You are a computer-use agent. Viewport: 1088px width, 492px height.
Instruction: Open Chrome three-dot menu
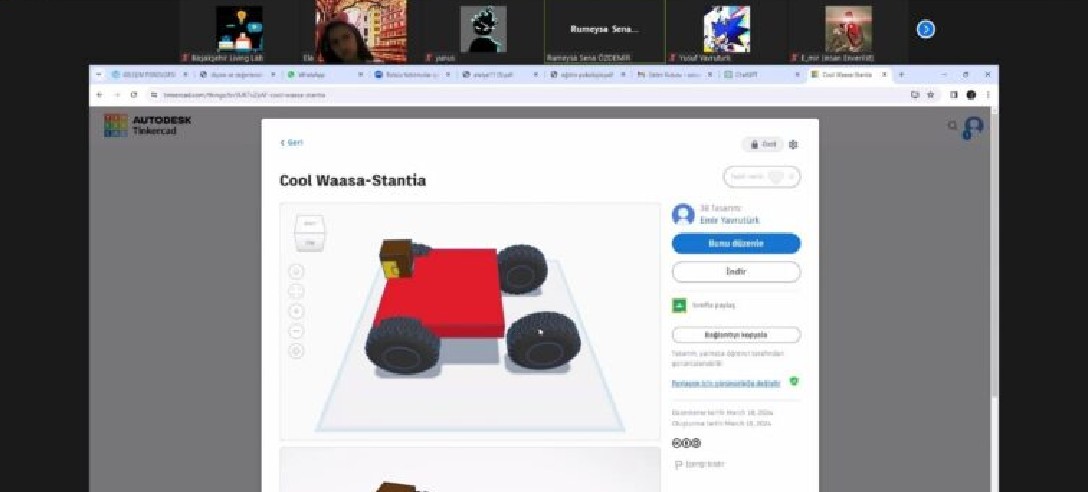(x=987, y=94)
